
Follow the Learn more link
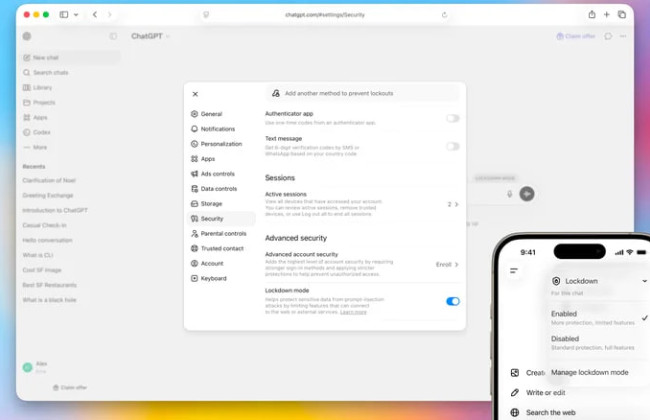[353, 312]
